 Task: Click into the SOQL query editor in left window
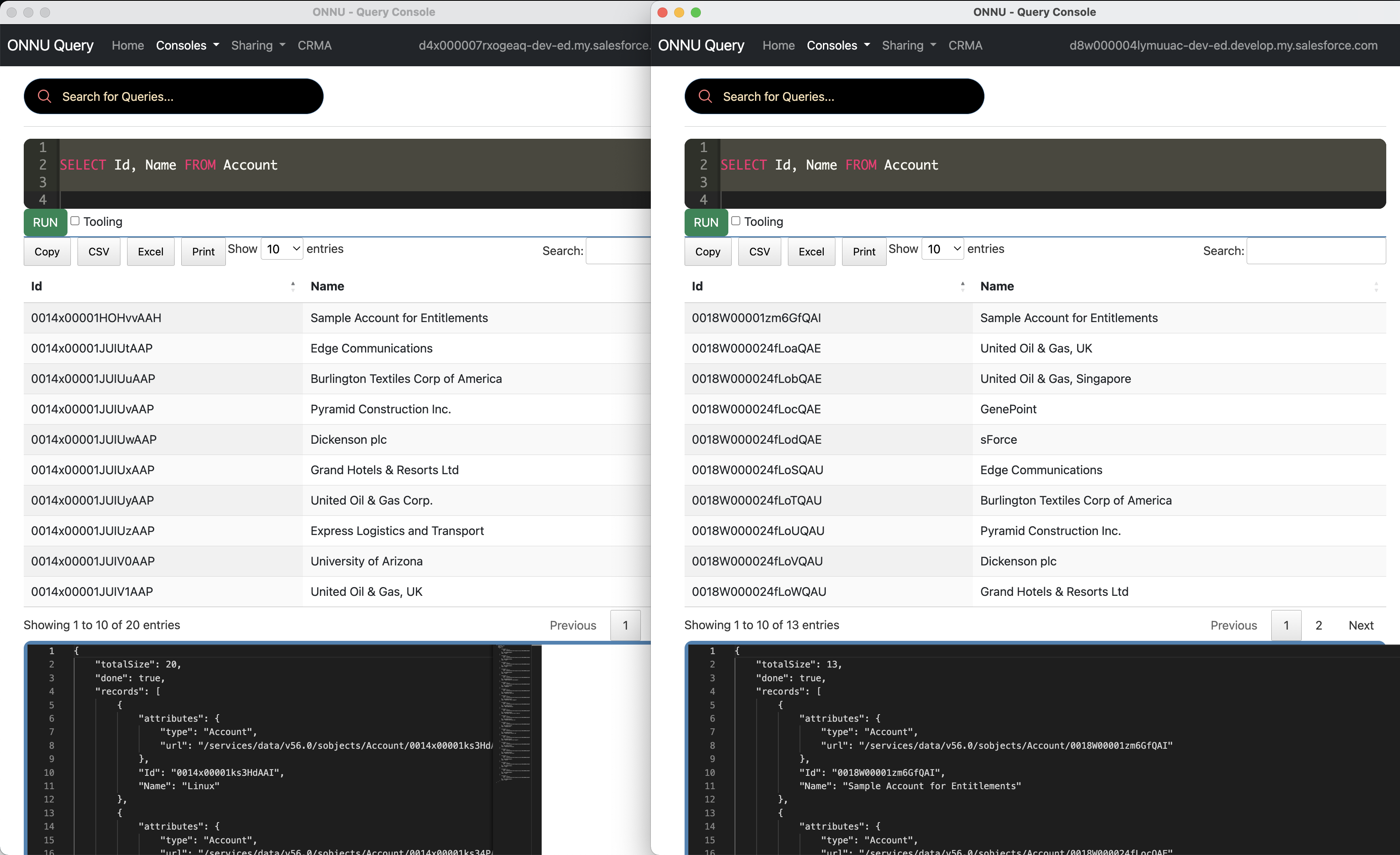tap(355, 173)
